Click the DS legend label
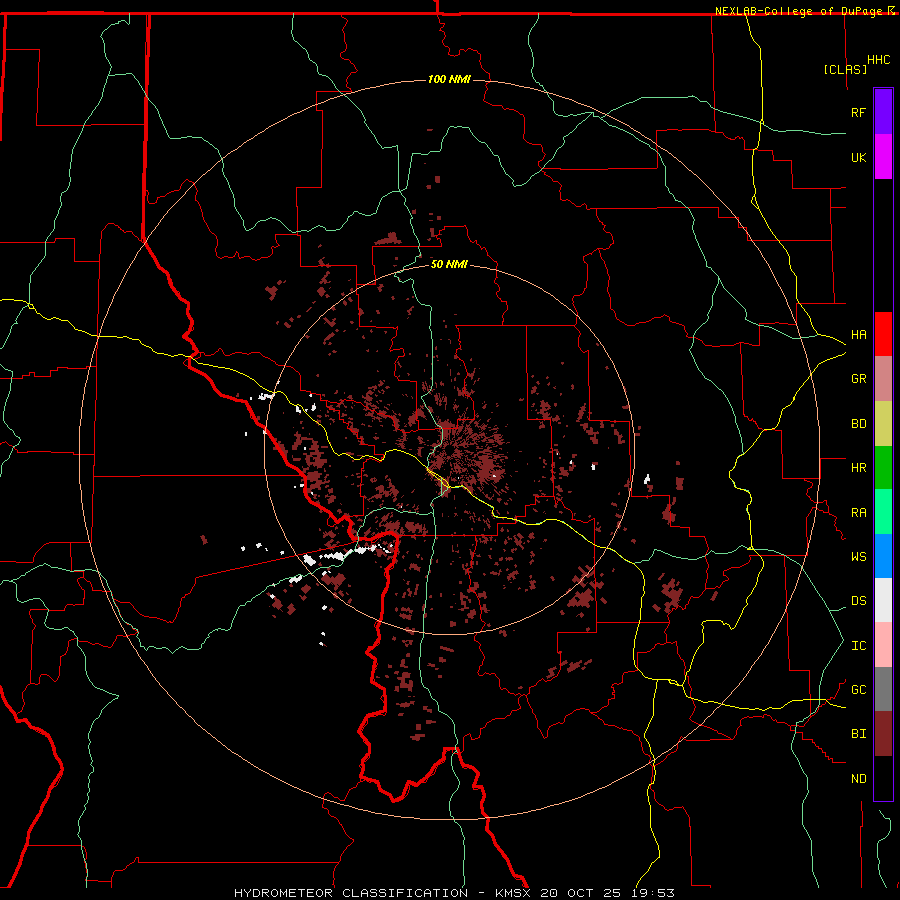This screenshot has width=900, height=900. point(858,601)
